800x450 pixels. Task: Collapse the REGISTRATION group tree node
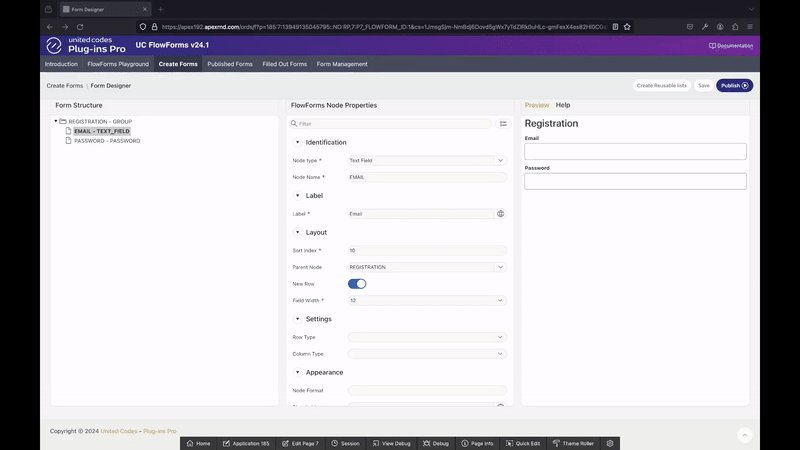click(x=56, y=121)
